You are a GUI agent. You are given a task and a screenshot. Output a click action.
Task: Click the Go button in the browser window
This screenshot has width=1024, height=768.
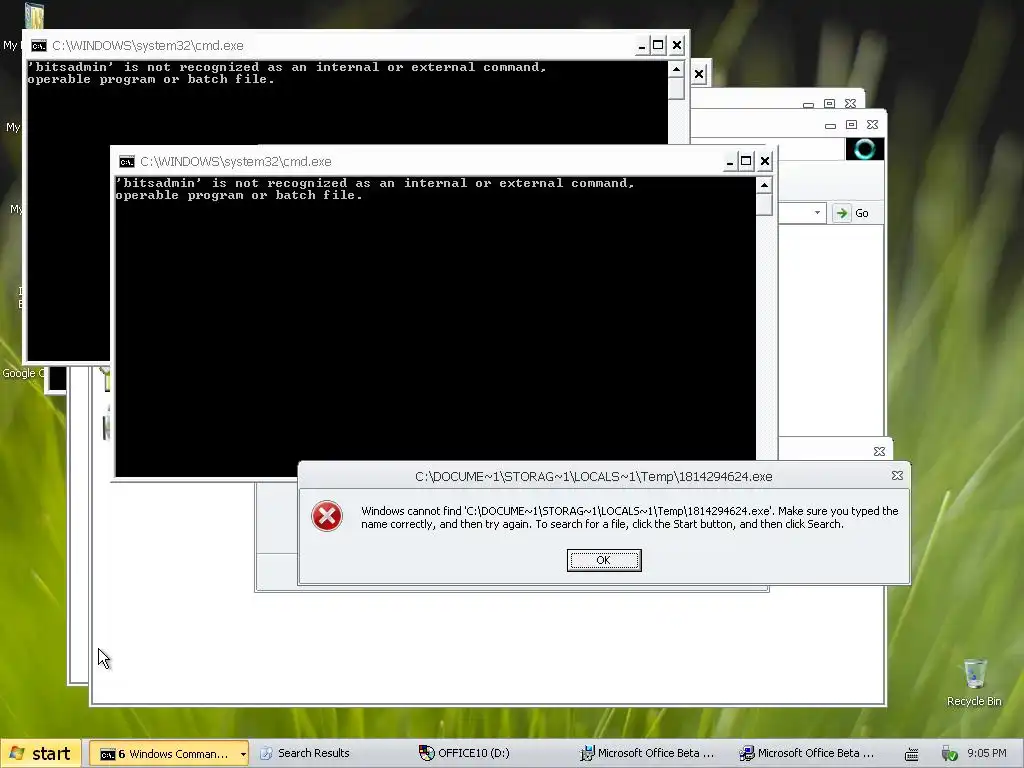852,213
